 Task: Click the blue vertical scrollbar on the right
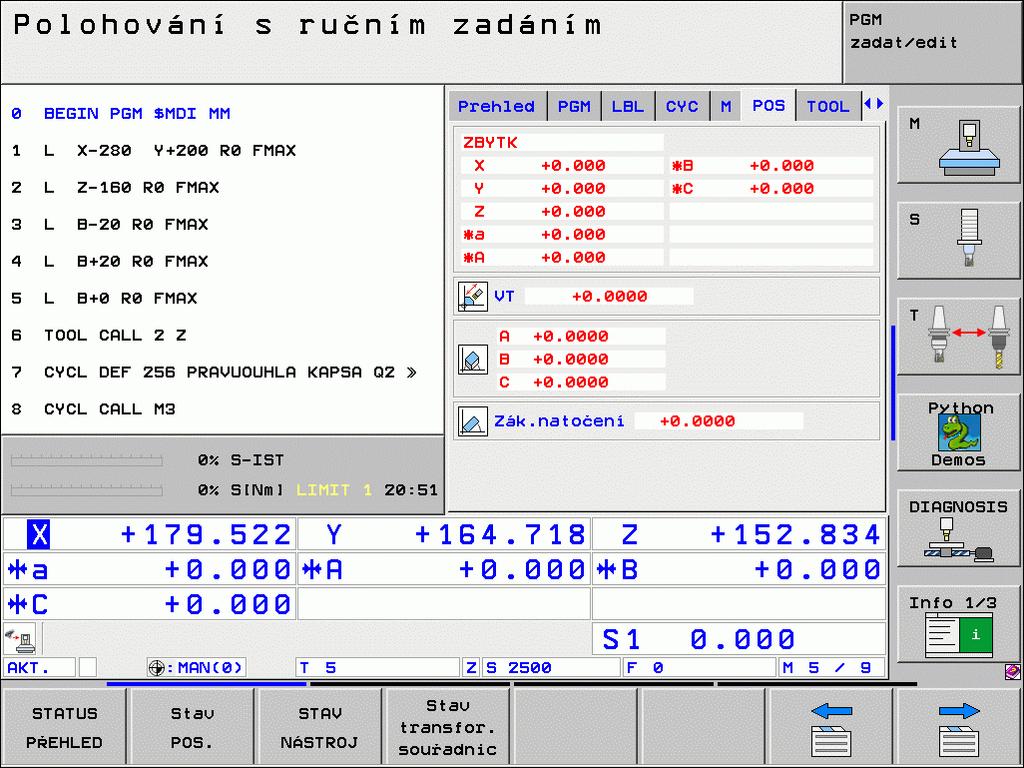click(x=893, y=383)
